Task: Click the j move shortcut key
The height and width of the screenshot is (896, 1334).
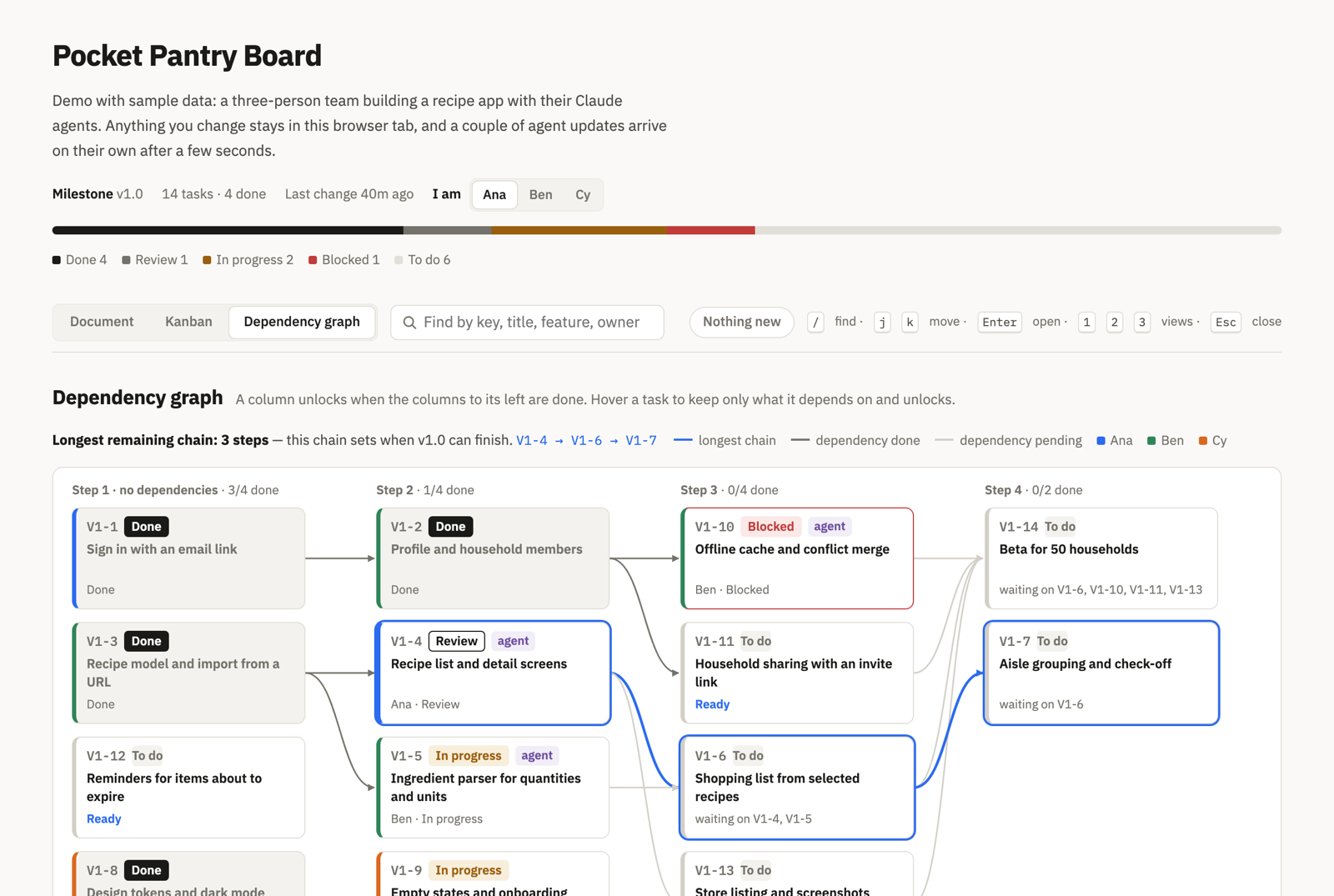Action: (882, 322)
